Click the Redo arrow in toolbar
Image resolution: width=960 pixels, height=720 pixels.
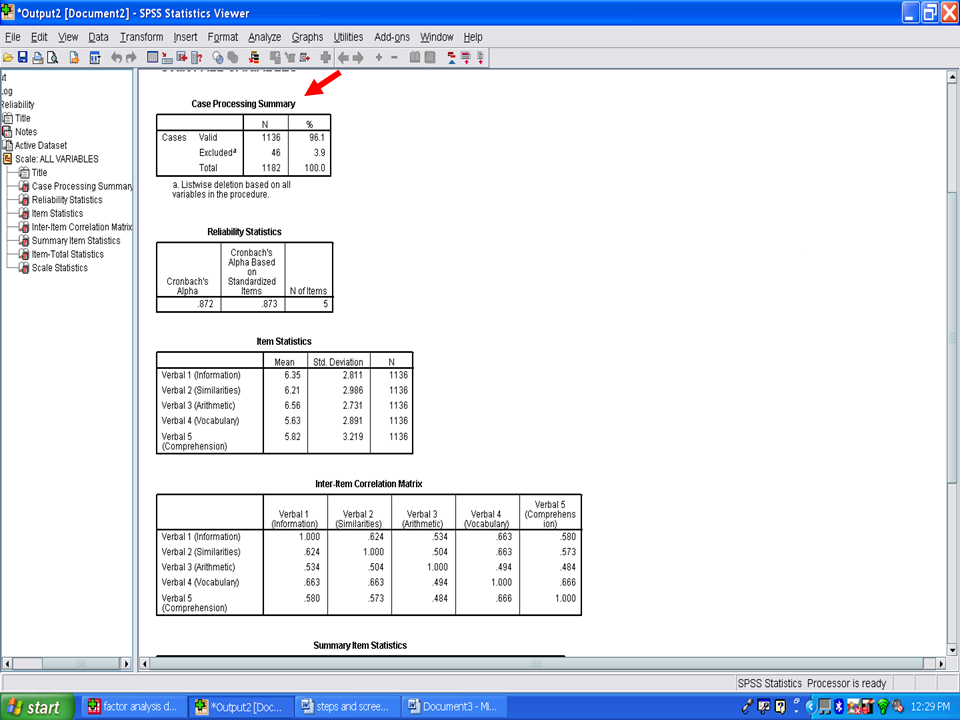coord(131,58)
